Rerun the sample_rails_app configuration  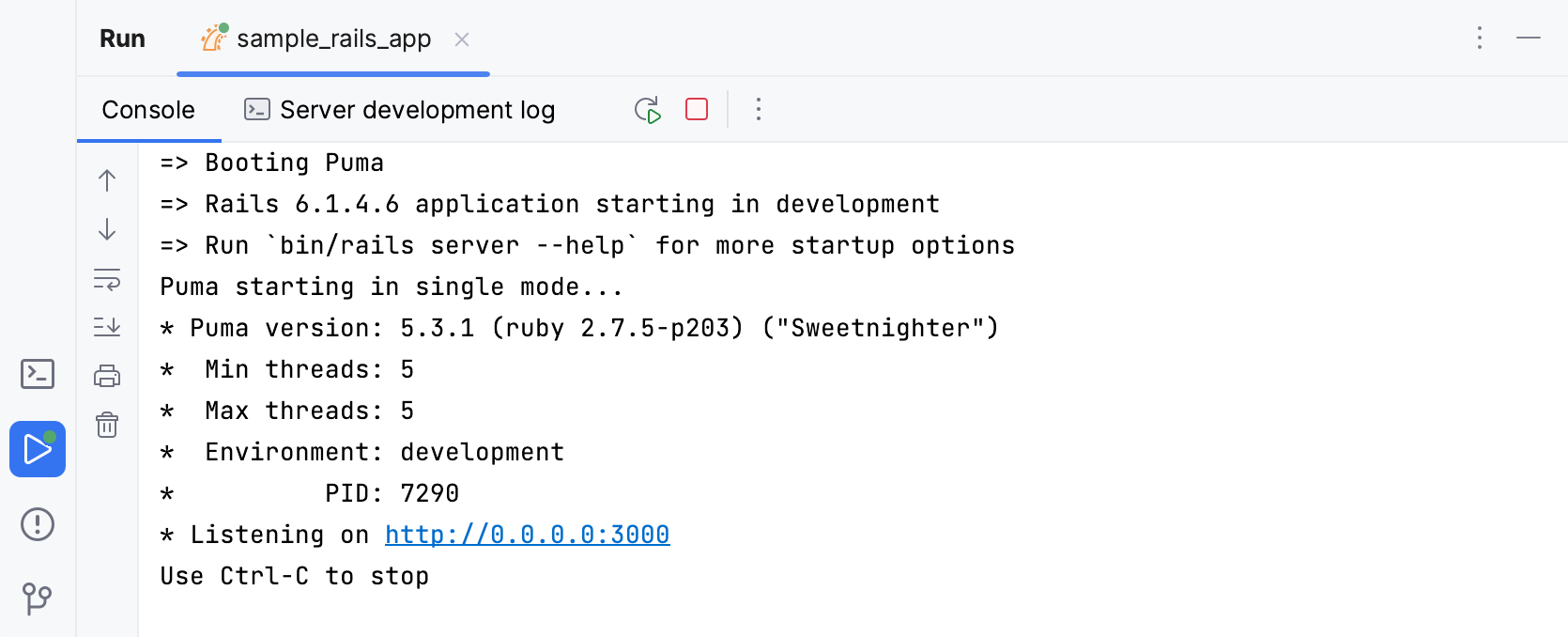point(647,109)
